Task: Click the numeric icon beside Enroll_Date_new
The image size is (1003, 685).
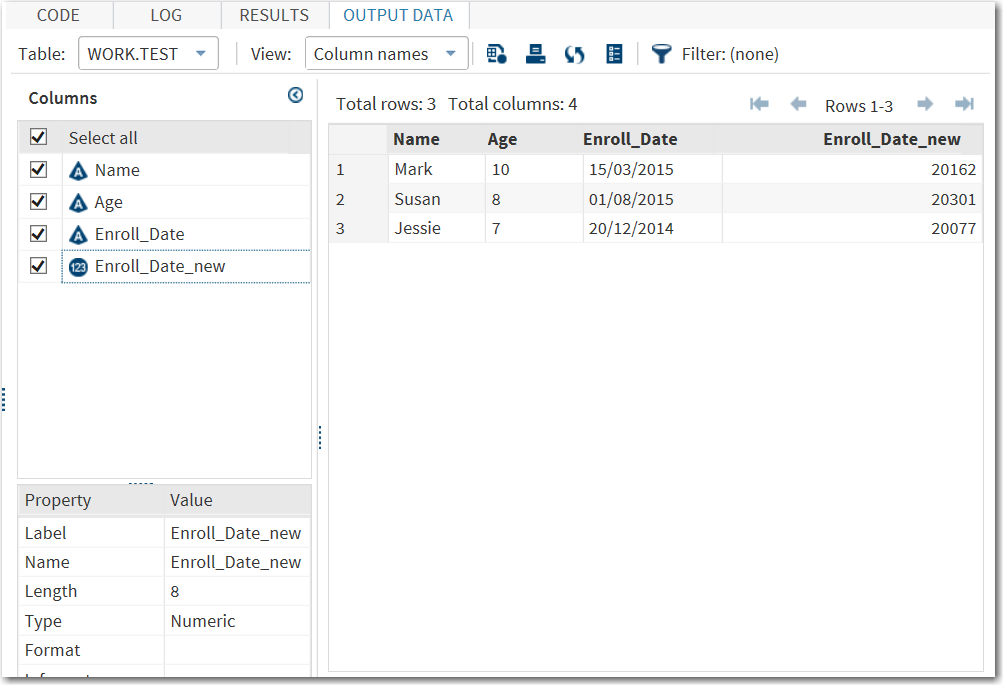Action: 75,265
